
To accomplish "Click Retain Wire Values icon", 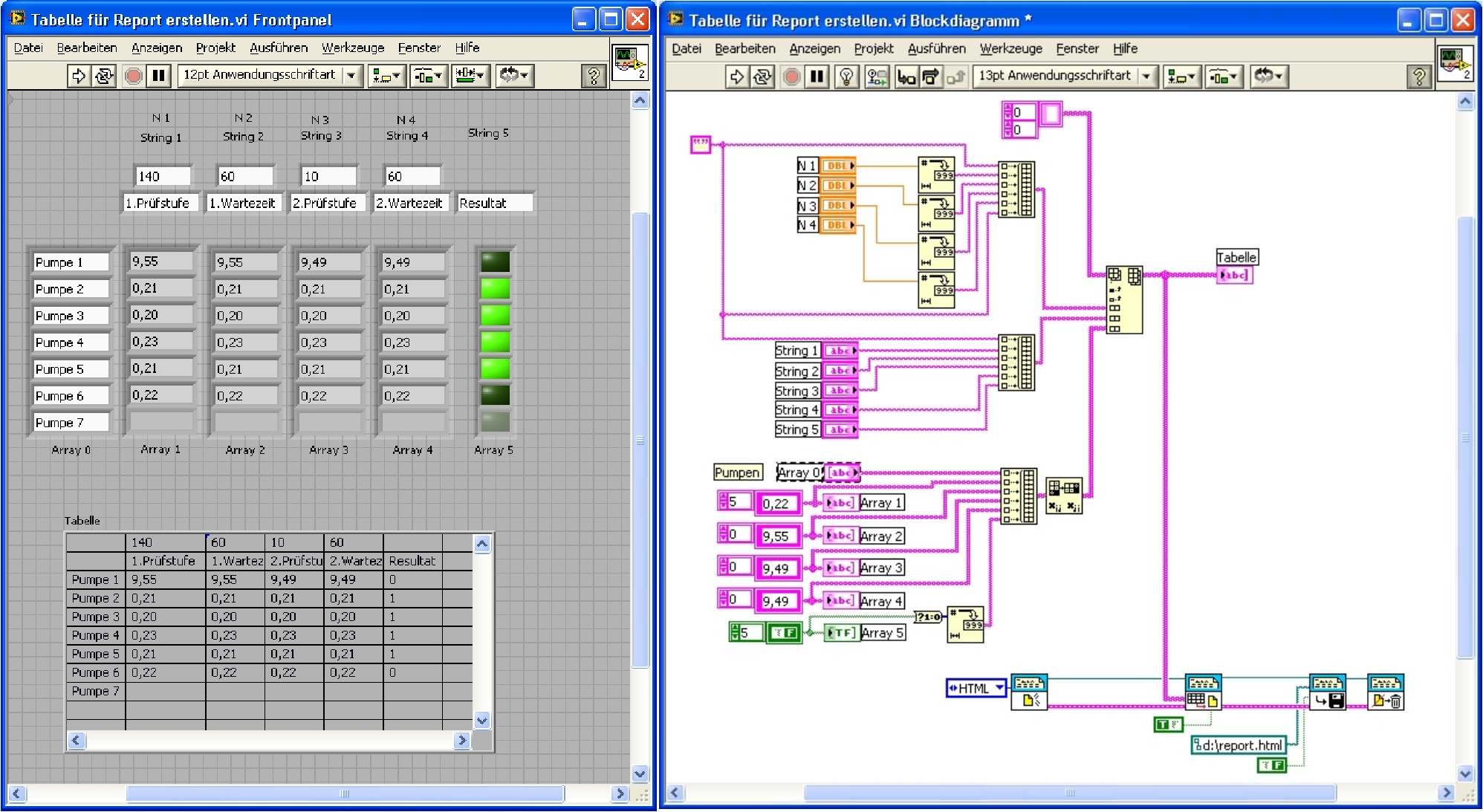I will pos(877,77).
